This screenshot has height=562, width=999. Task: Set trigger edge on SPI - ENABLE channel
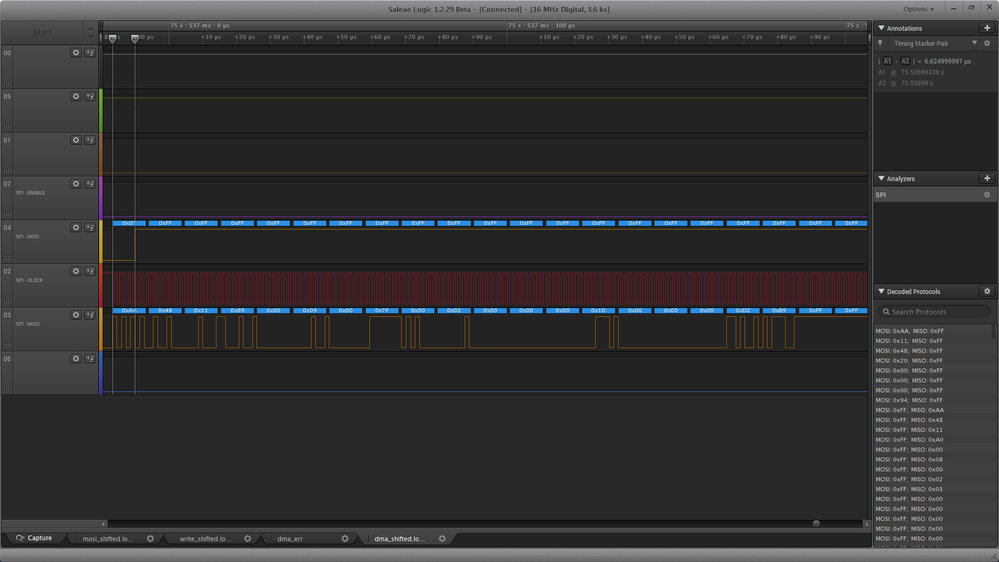point(90,184)
